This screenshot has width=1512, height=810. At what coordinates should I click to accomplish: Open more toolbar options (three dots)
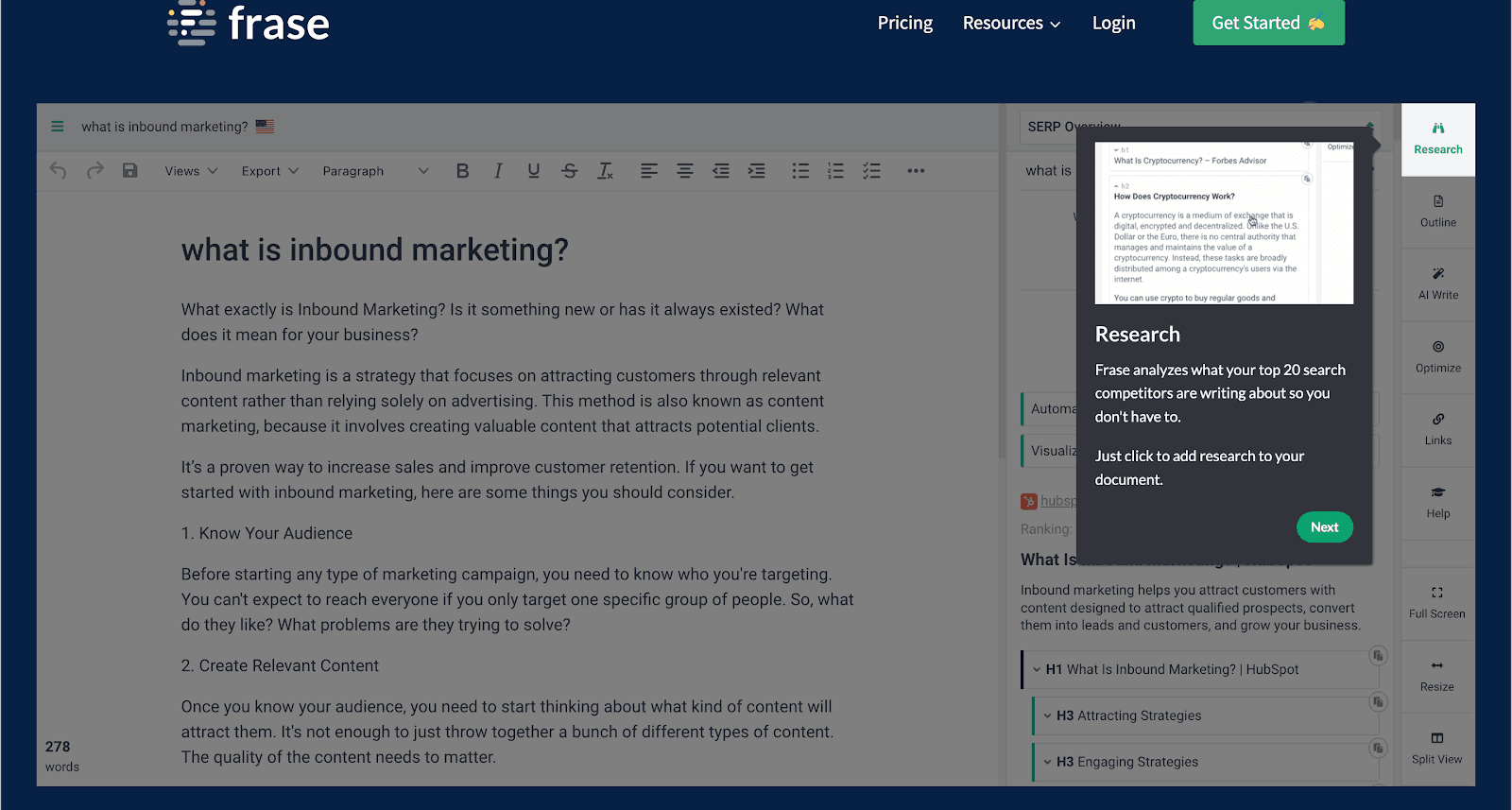916,171
